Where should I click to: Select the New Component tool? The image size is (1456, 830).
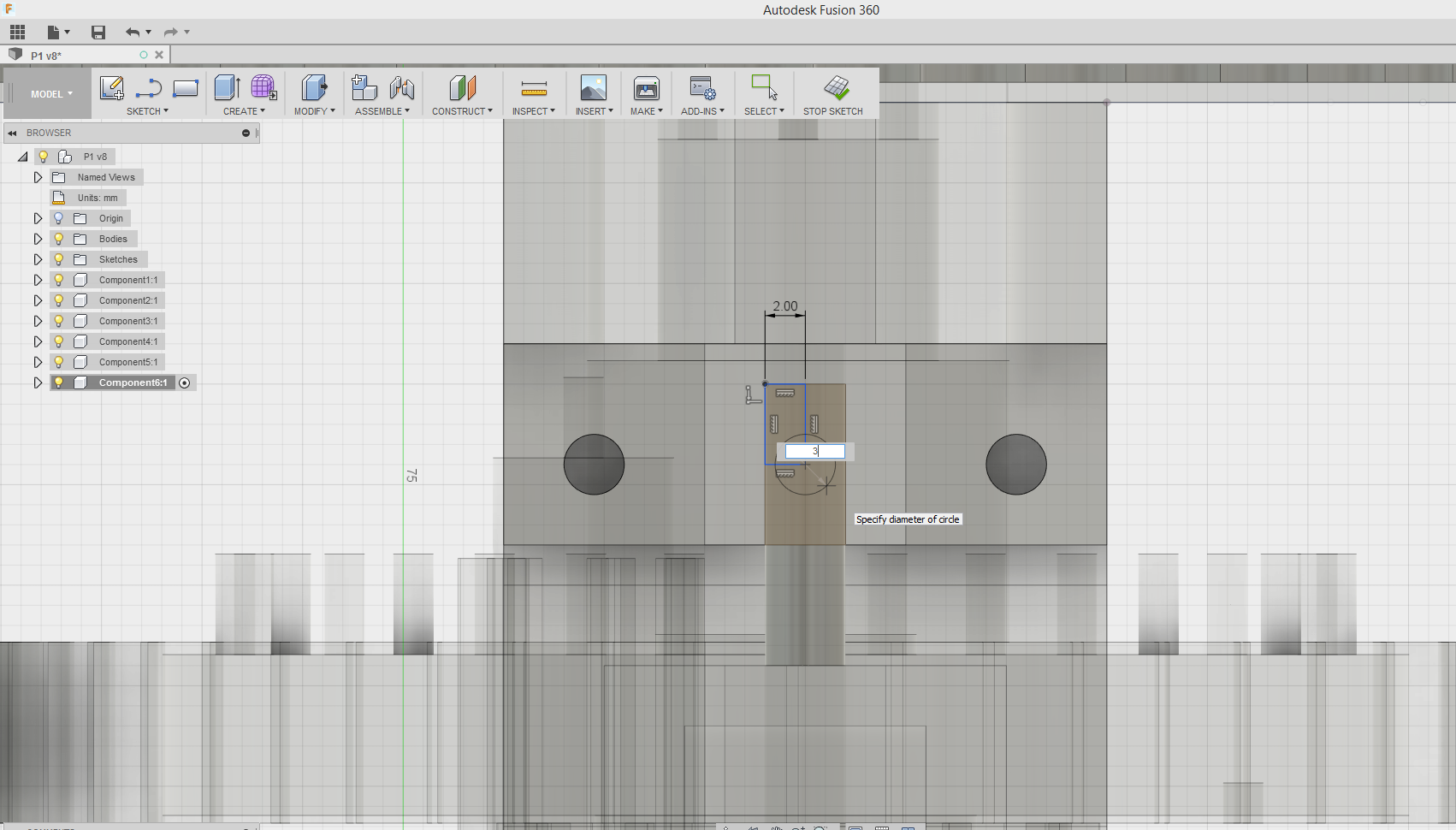coord(364,87)
